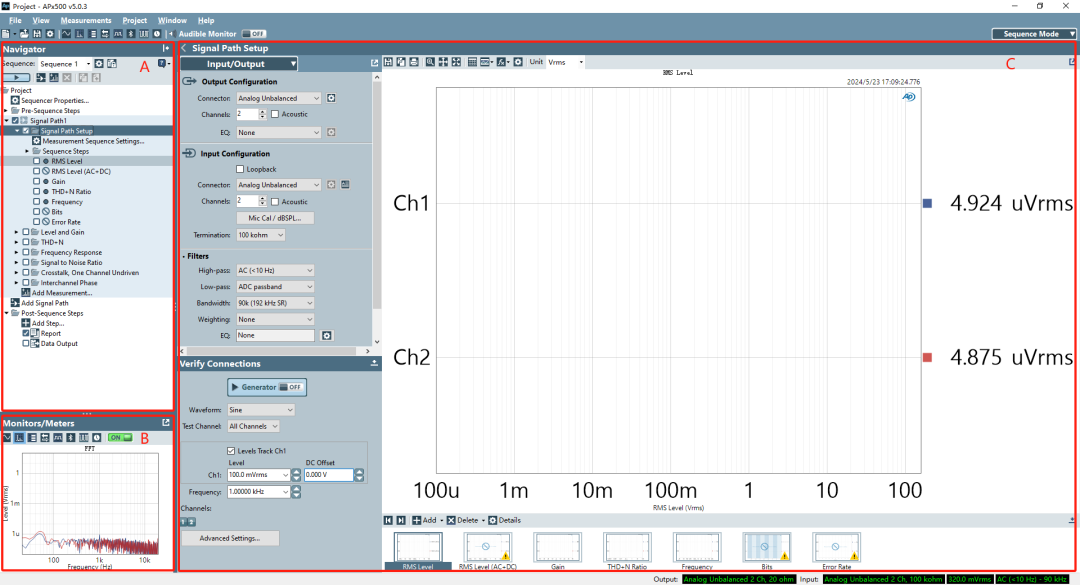
Task: Select the THD+N Ratio measurement thumbnail
Action: point(627,545)
